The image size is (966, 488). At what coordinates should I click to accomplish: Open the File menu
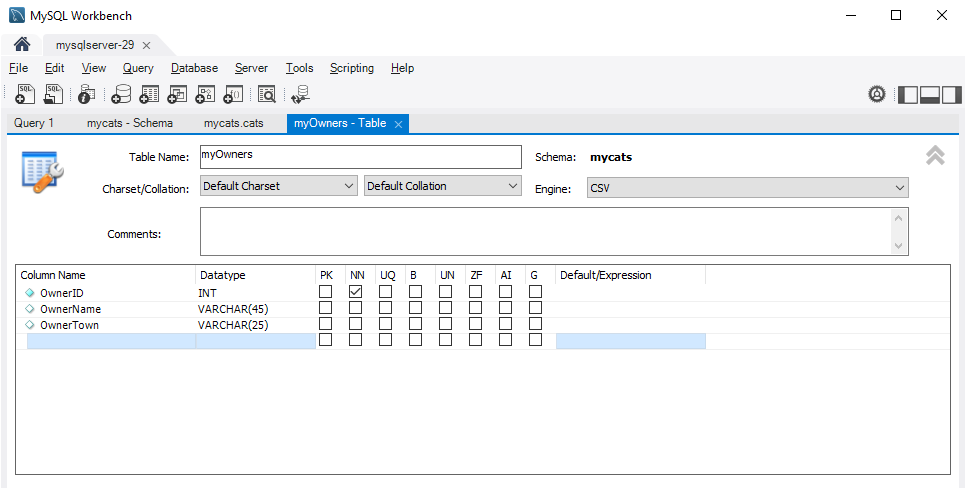point(18,68)
